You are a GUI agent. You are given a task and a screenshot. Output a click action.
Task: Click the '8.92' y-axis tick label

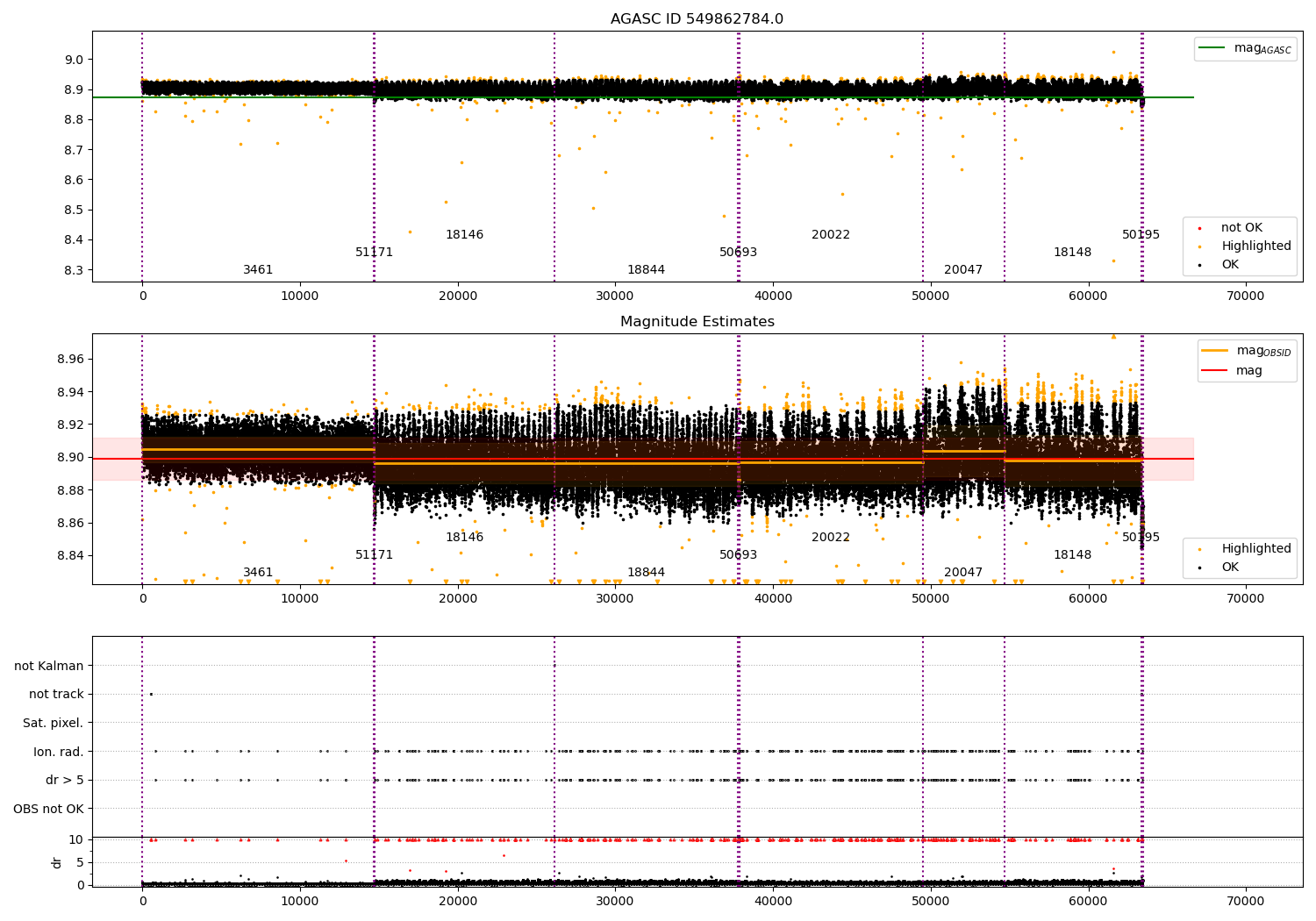pyautogui.click(x=69, y=425)
